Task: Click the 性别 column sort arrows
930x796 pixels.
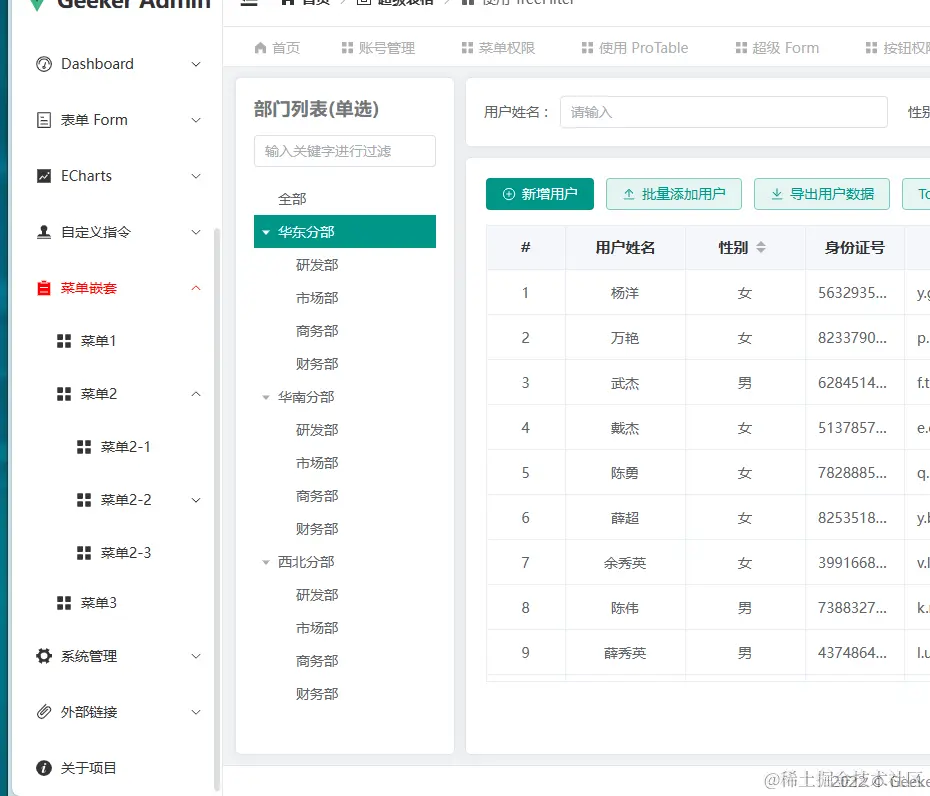Action: point(761,248)
